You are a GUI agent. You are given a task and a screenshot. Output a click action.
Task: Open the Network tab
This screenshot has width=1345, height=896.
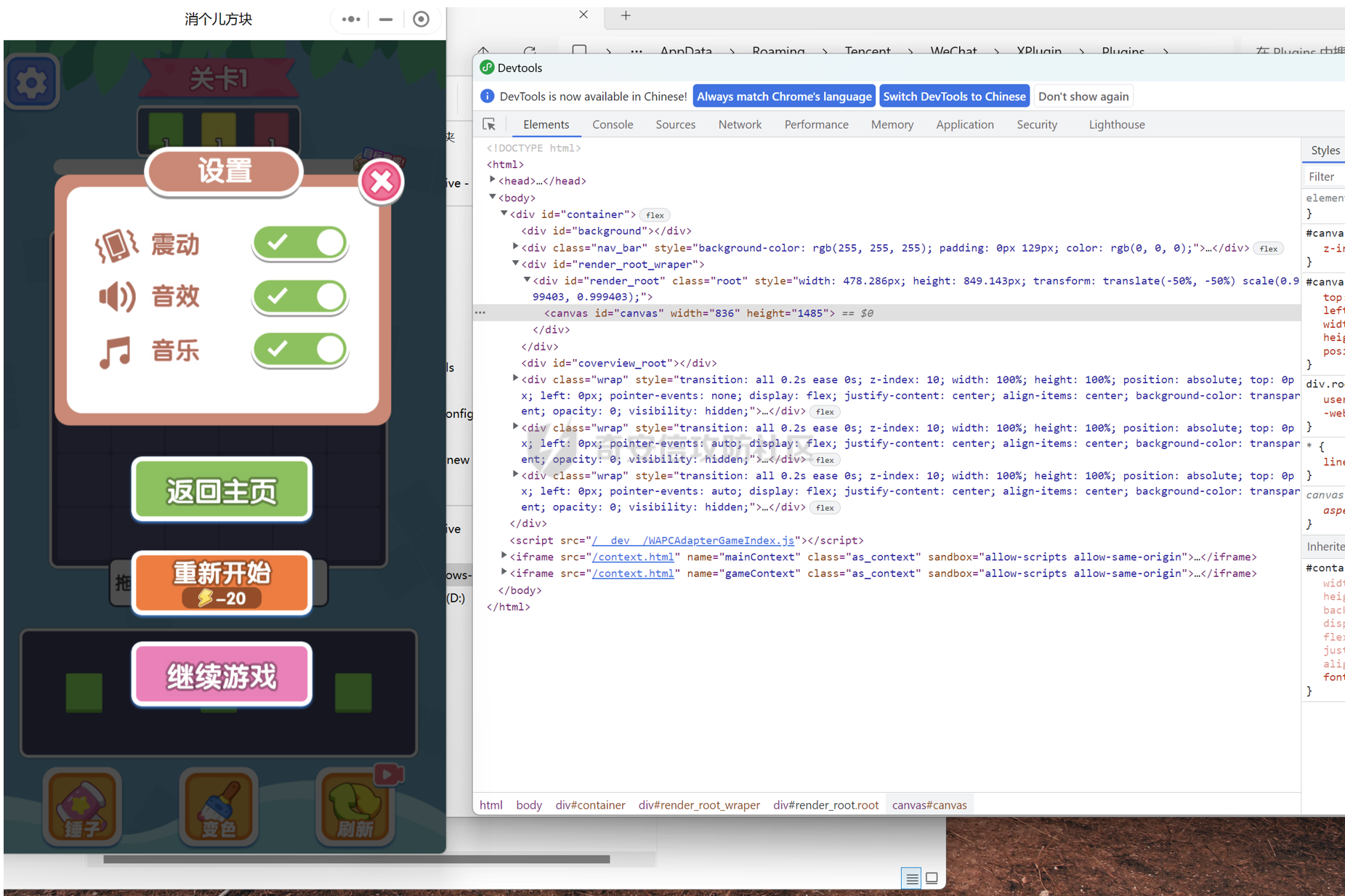740,124
